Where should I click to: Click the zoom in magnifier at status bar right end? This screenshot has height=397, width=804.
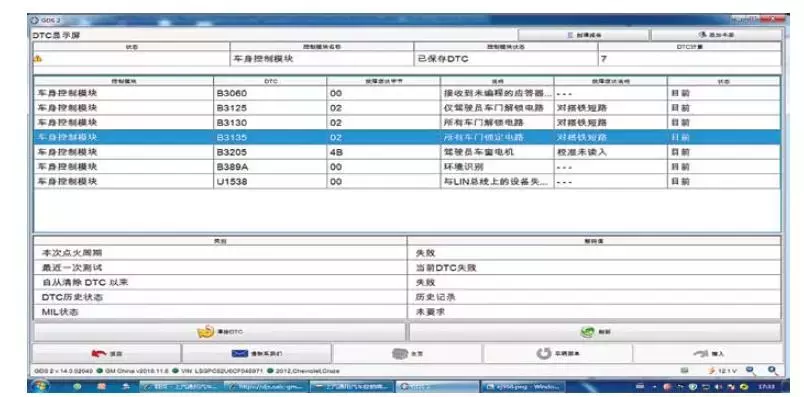coord(772,370)
